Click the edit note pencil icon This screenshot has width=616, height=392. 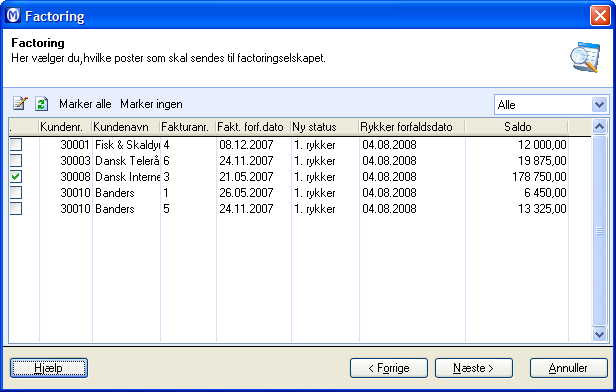tap(20, 104)
